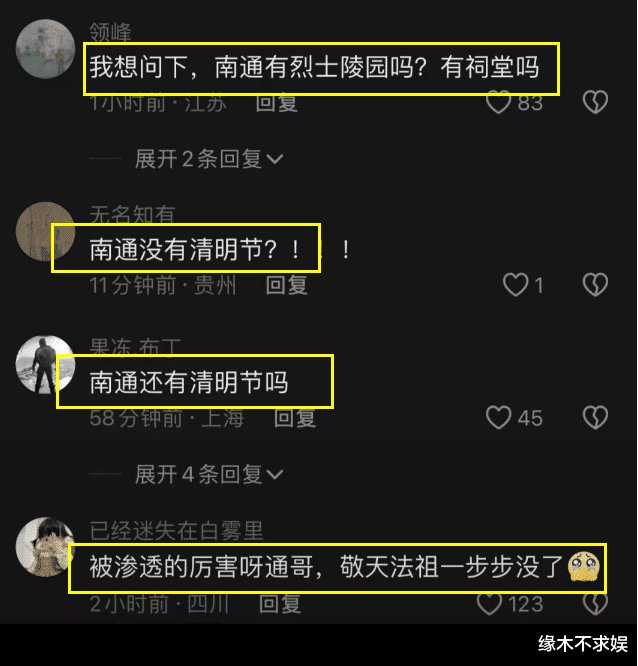
Task: Open 领峰's profile avatar
Action: click(45, 49)
